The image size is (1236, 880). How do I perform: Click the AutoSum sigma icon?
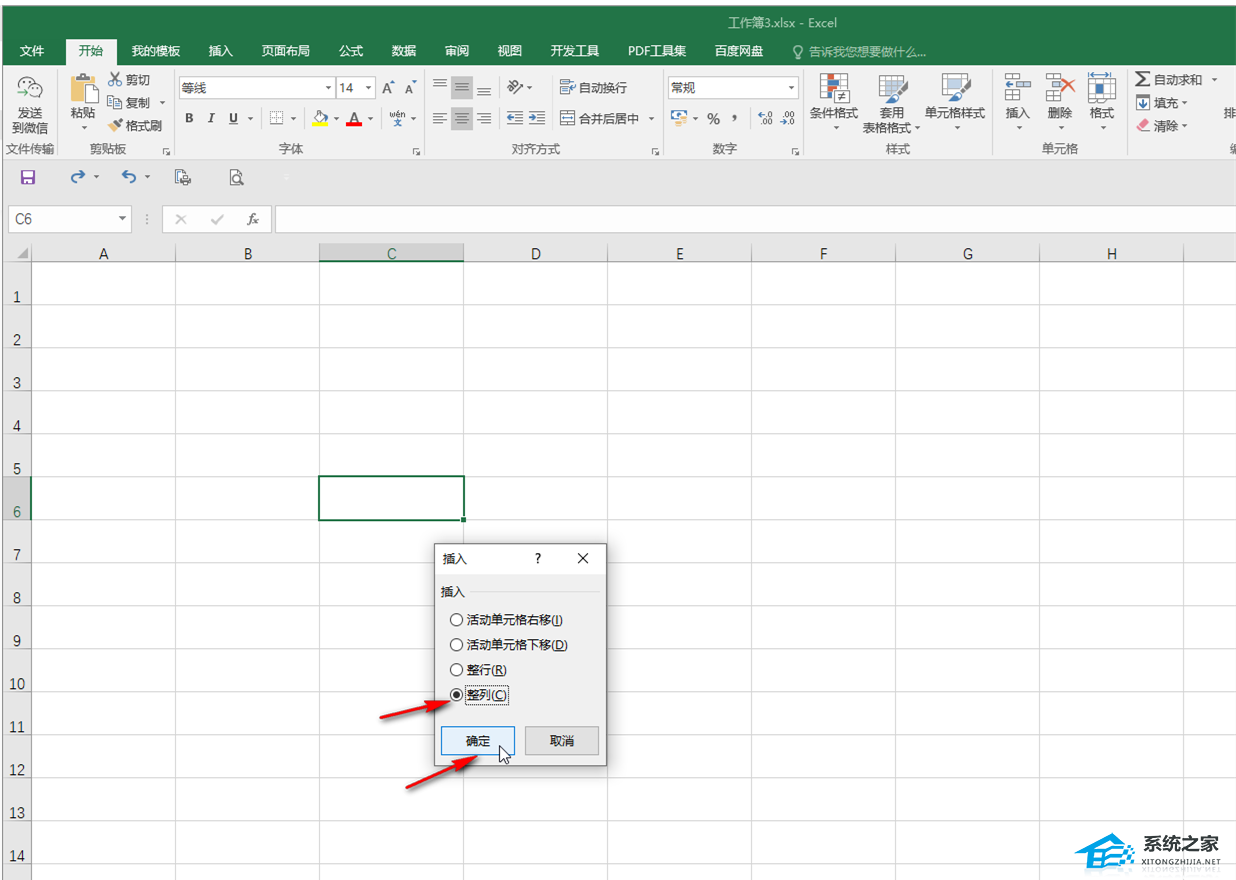coord(1143,79)
